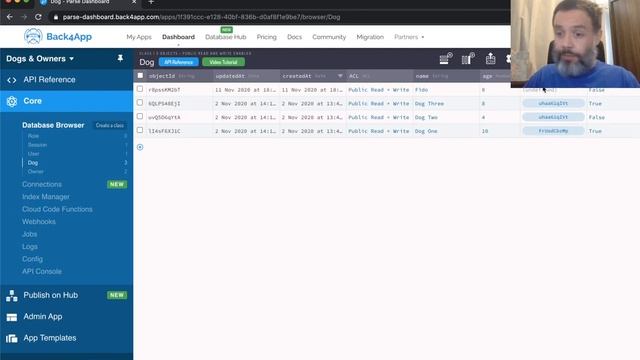Click the owner pointer in Dog Three row
This screenshot has width=640, height=360.
[x=553, y=104]
